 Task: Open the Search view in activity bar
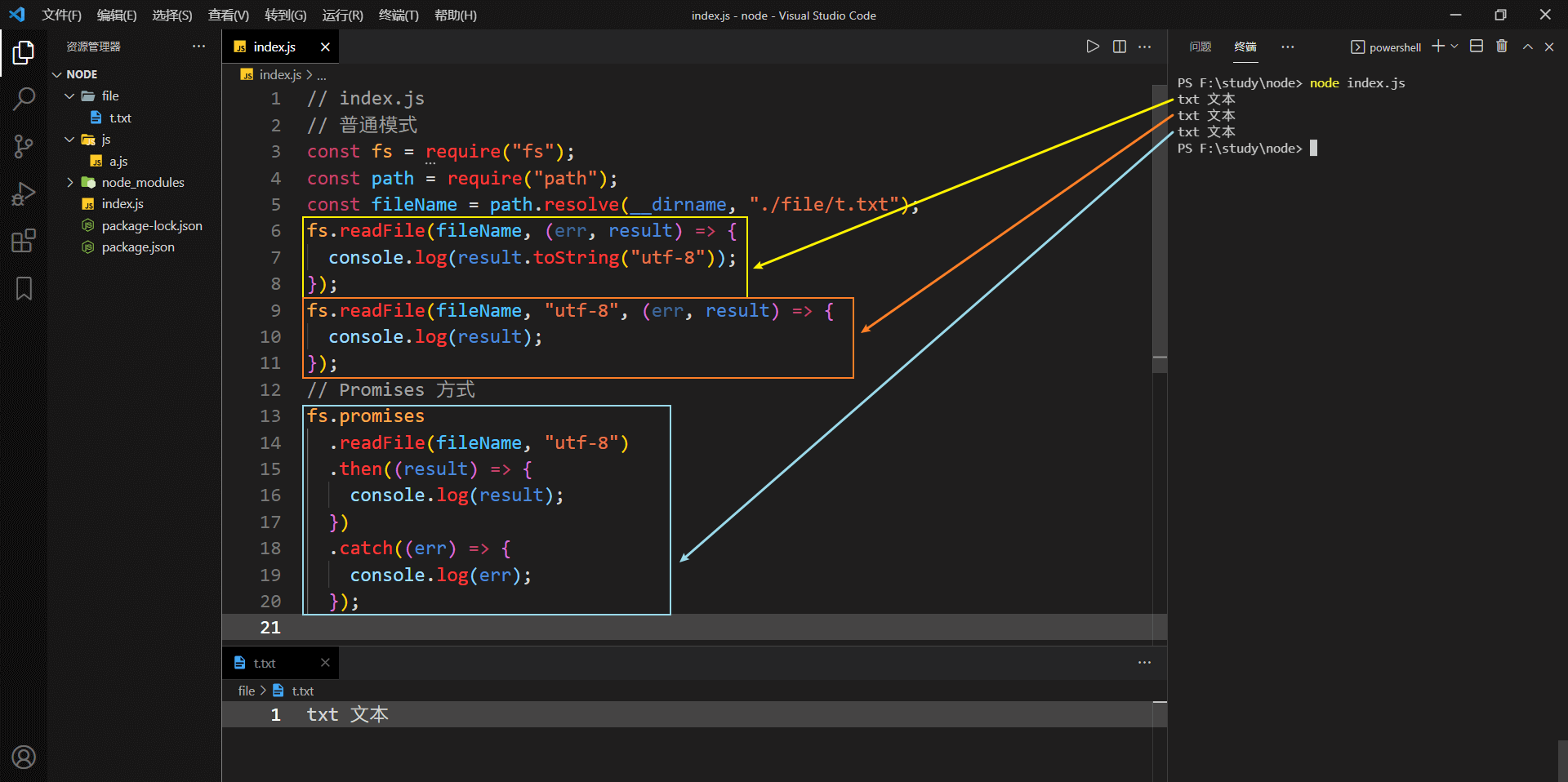tap(24, 100)
